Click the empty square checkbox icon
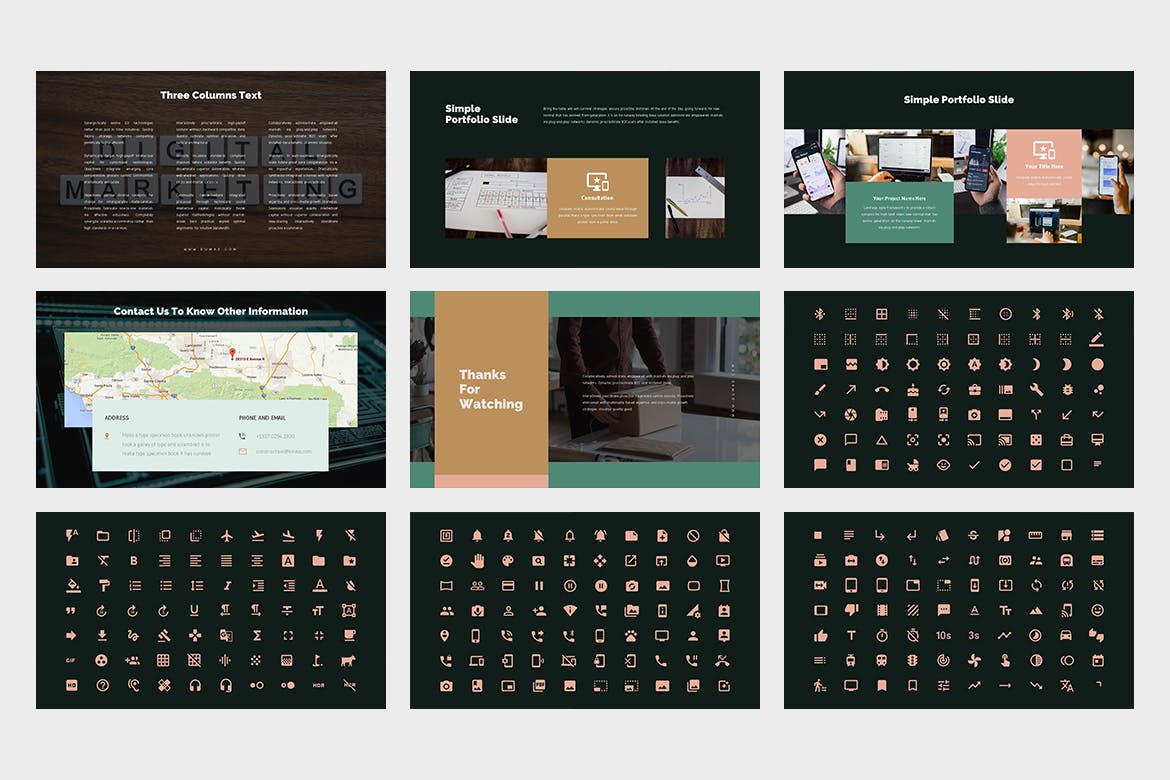 pos(1067,465)
